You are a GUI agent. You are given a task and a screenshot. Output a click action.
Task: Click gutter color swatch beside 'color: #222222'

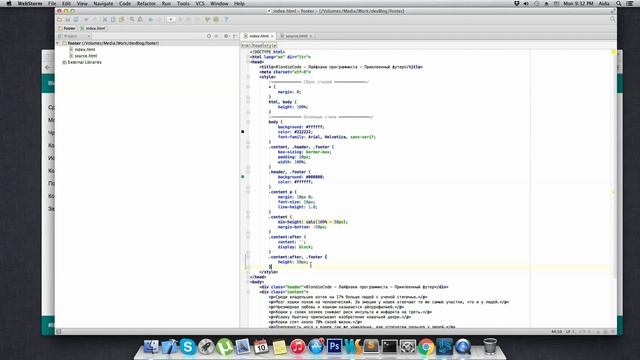pos(243,132)
